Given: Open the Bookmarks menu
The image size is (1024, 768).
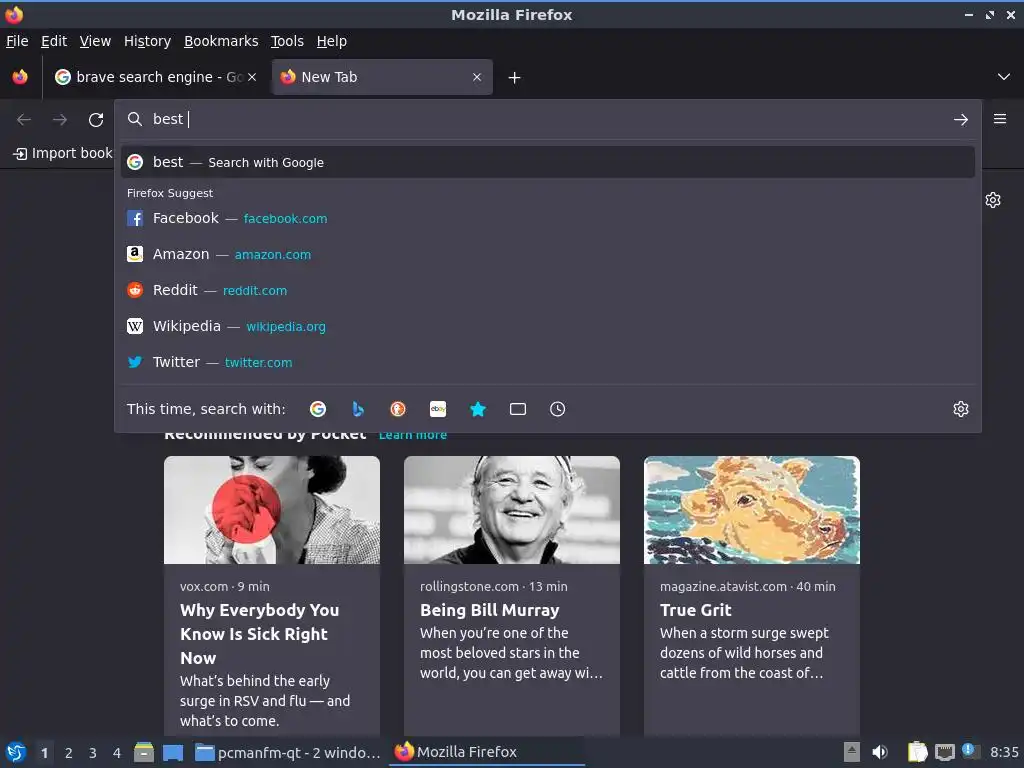Looking at the screenshot, I should 221,41.
